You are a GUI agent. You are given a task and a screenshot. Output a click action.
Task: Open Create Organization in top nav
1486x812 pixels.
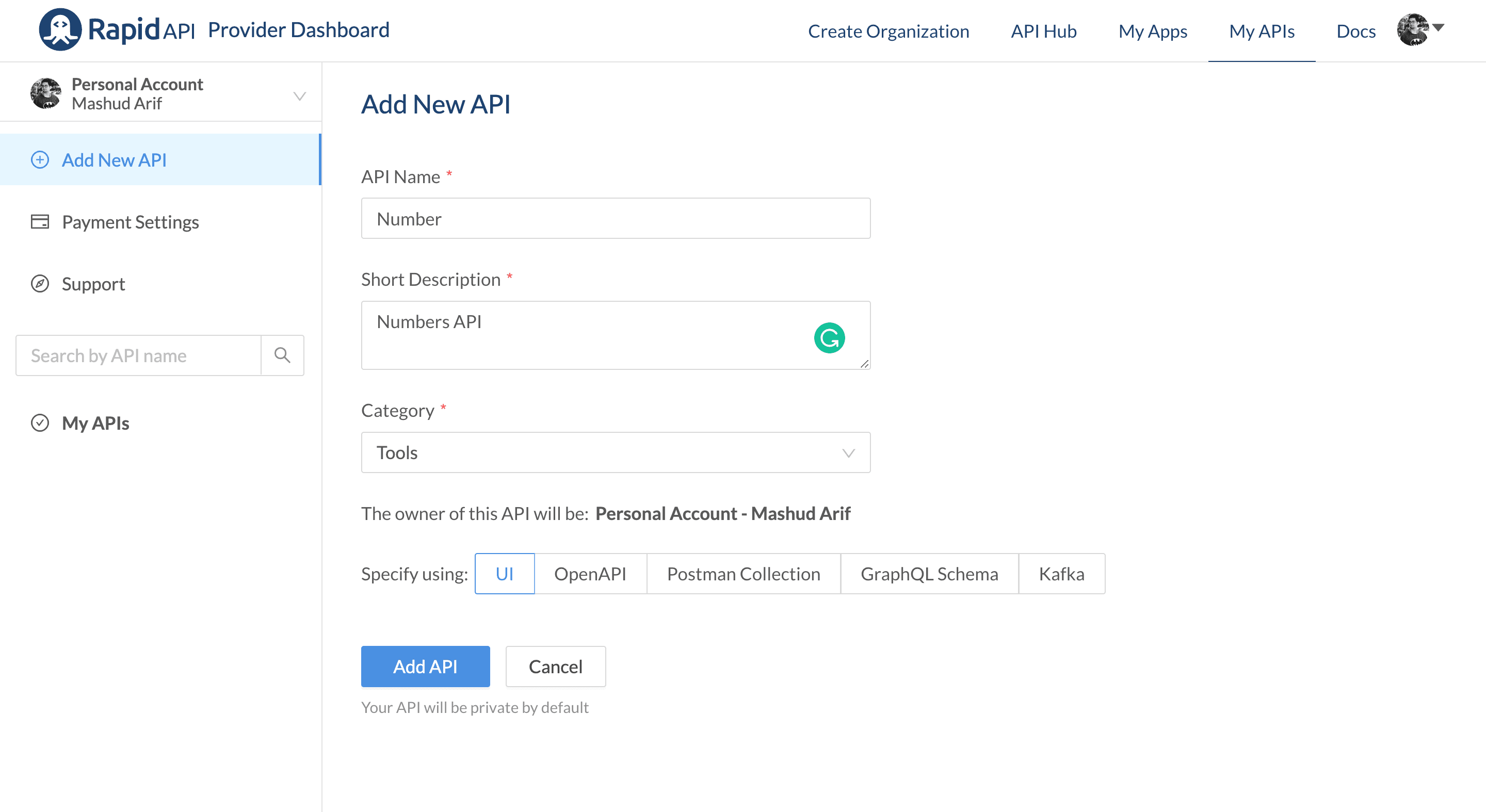click(889, 31)
